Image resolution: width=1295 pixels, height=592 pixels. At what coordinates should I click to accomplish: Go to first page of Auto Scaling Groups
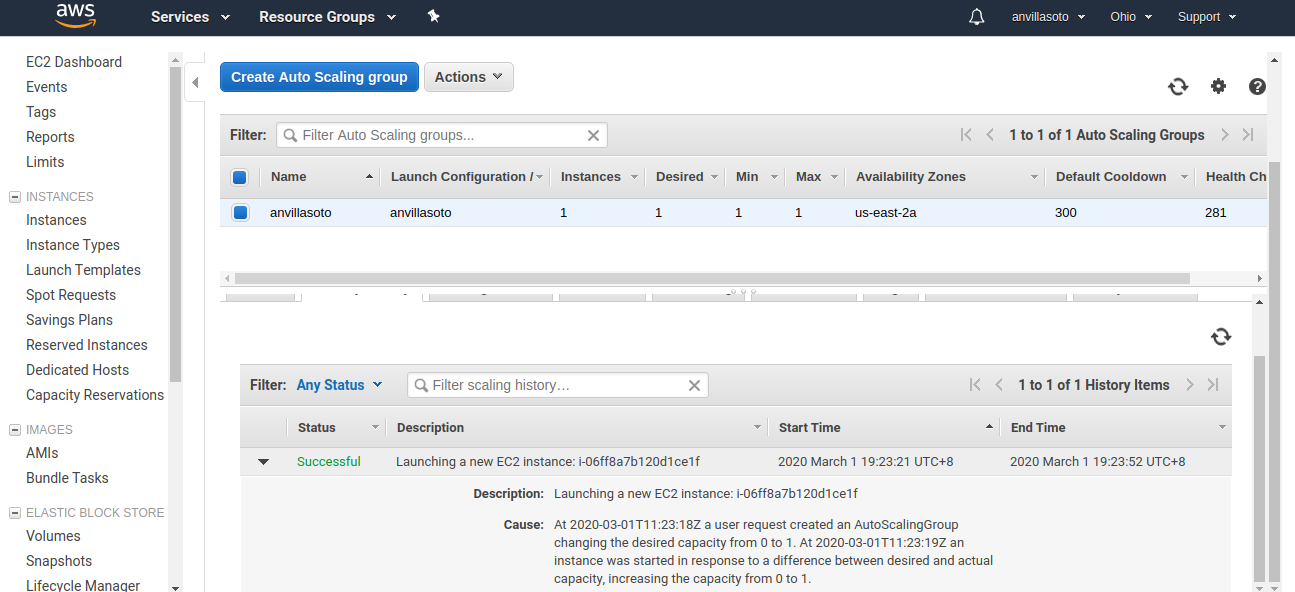966,135
